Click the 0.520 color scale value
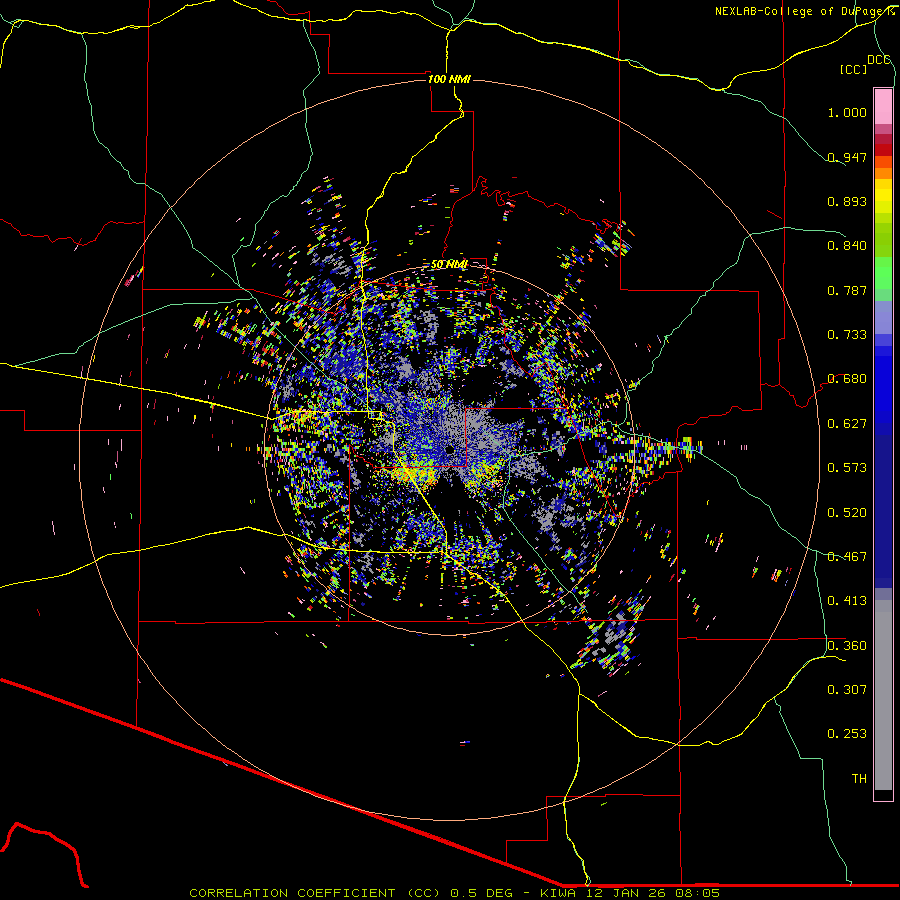Screen dimensions: 900x900 click(x=847, y=513)
